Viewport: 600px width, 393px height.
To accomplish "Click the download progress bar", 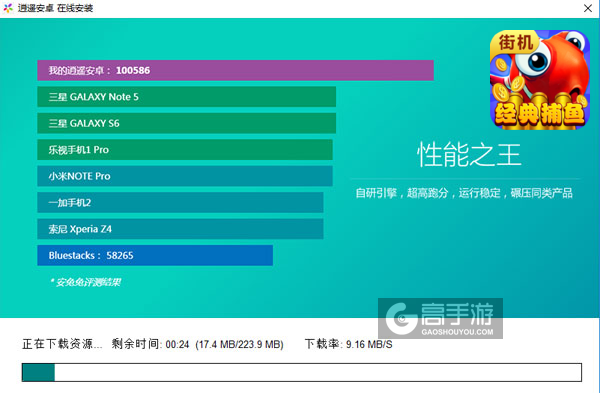I will click(x=302, y=372).
